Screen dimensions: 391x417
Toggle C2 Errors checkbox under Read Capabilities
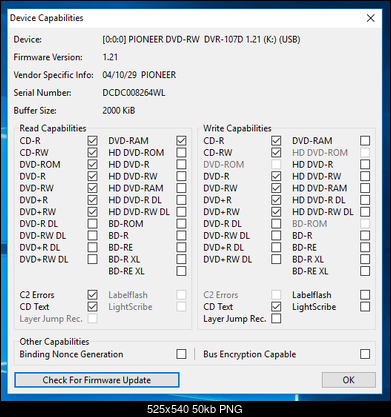pyautogui.click(x=92, y=295)
